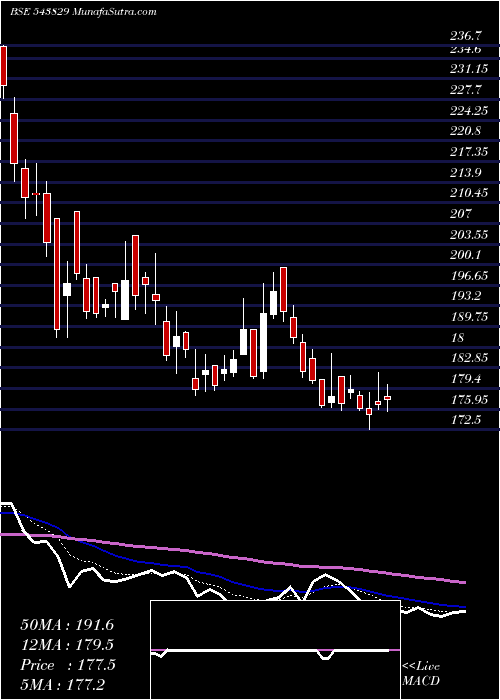The height and width of the screenshot is (700, 500).
Task: Click the 224.25 price axis label
Action: click(469, 111)
